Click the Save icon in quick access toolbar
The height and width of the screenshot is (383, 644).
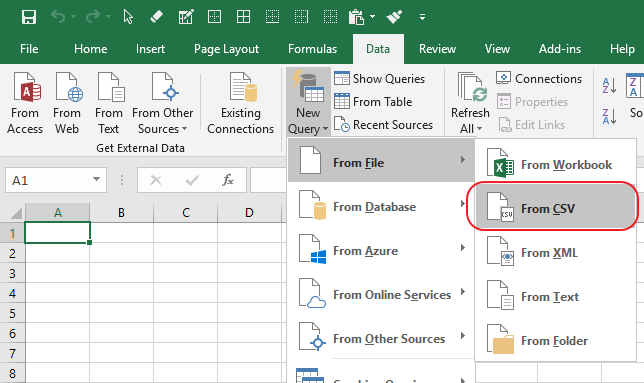(29, 17)
